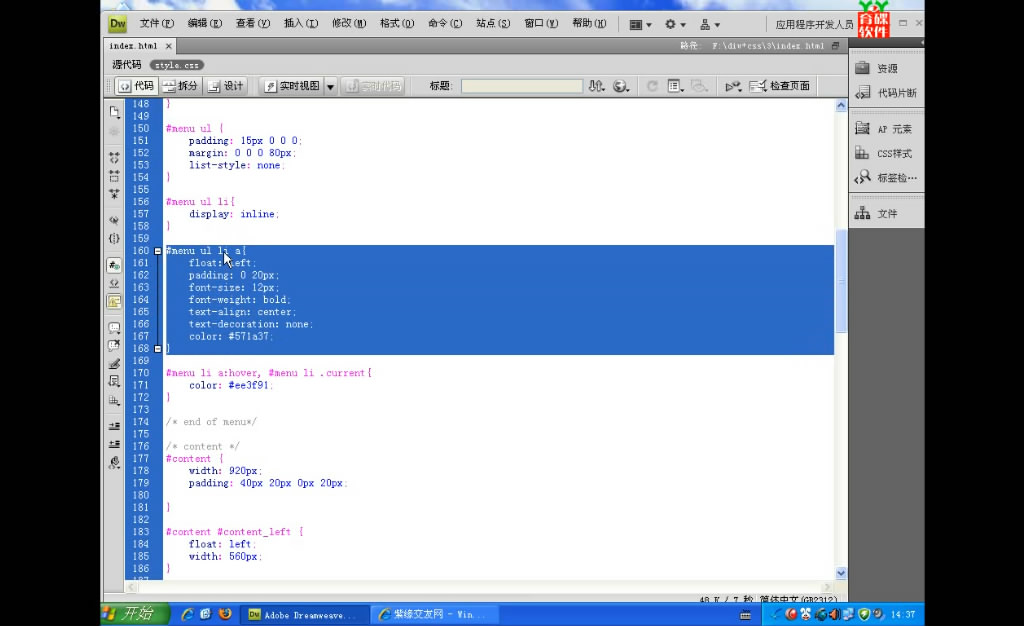Open the 标签检 tag inspector panel
1024x626 pixels.
pyautogui.click(x=886, y=178)
